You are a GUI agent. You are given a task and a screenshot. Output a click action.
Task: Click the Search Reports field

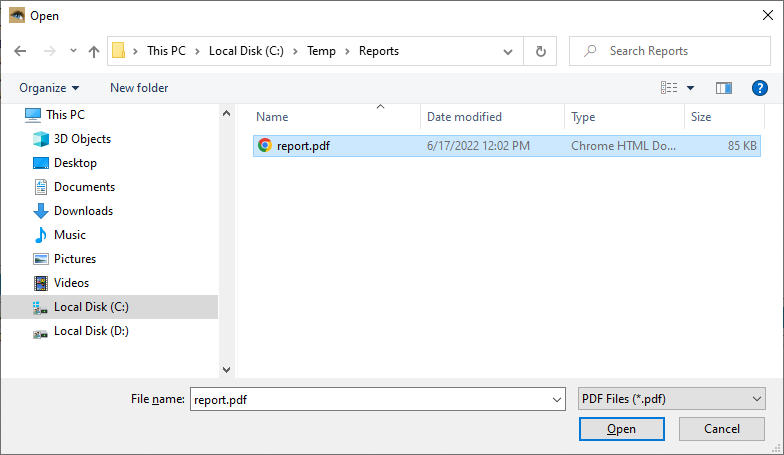pos(670,51)
